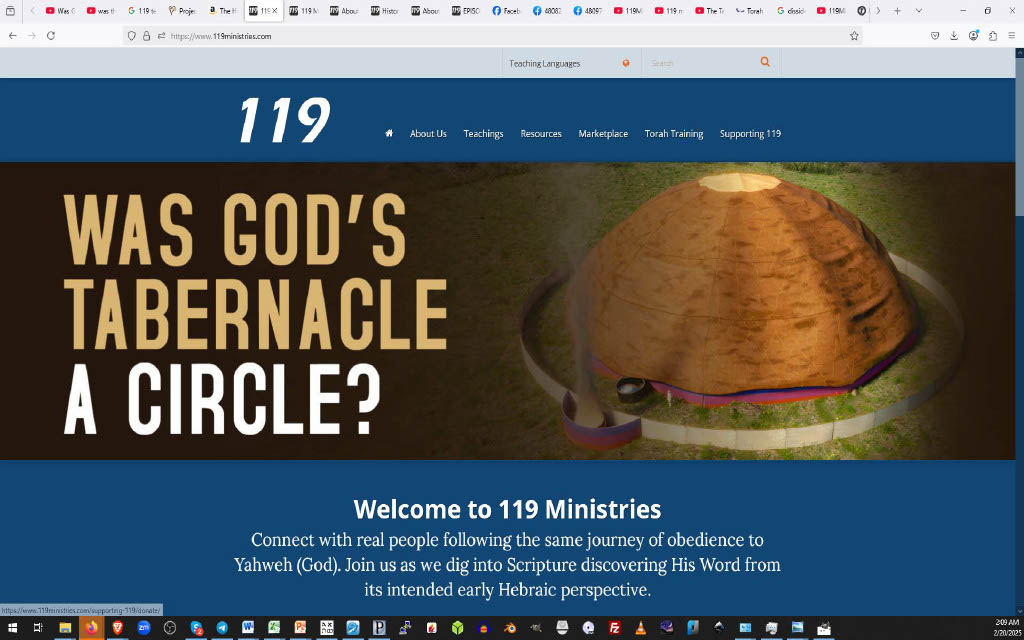Open the Telegram icon in the taskbar
The image size is (1024, 640).
(222, 628)
